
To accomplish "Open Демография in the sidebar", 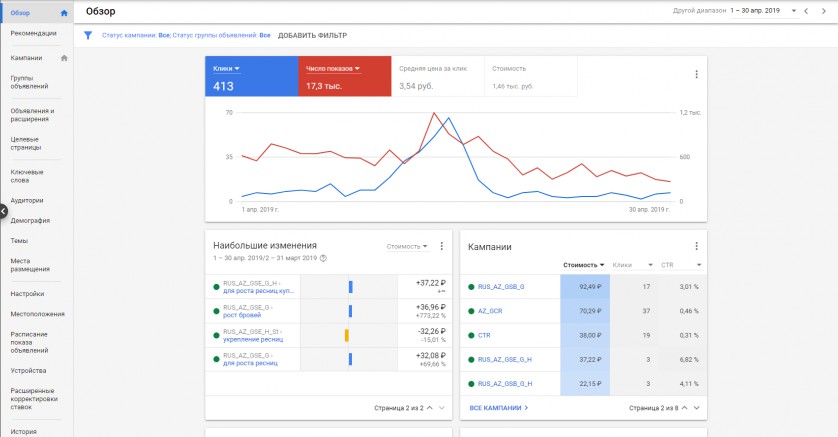I will click(x=30, y=221).
